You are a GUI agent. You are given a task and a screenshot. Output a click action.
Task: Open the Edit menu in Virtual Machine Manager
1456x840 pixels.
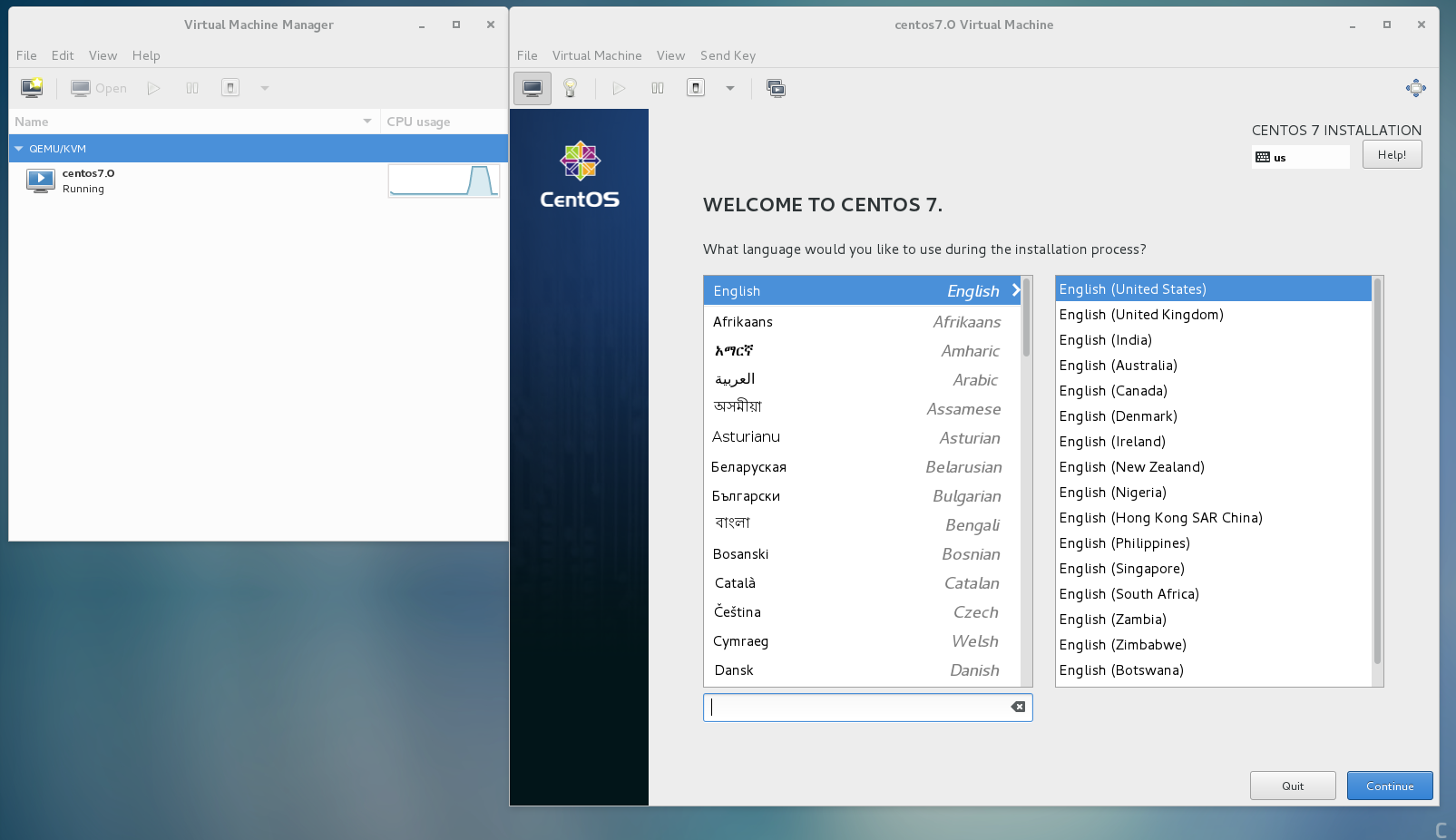click(x=63, y=55)
